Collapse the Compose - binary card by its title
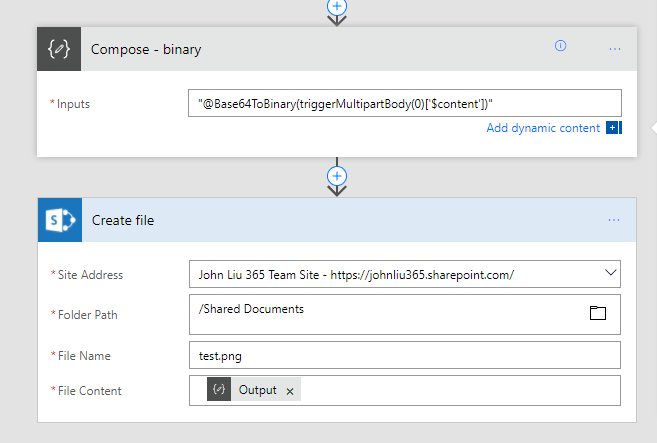 click(146, 49)
